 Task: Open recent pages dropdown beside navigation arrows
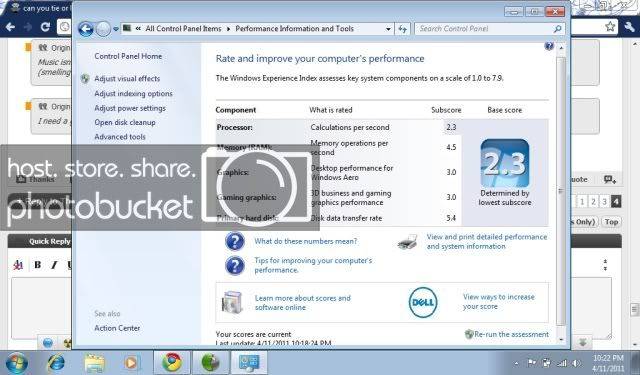[x=116, y=29]
